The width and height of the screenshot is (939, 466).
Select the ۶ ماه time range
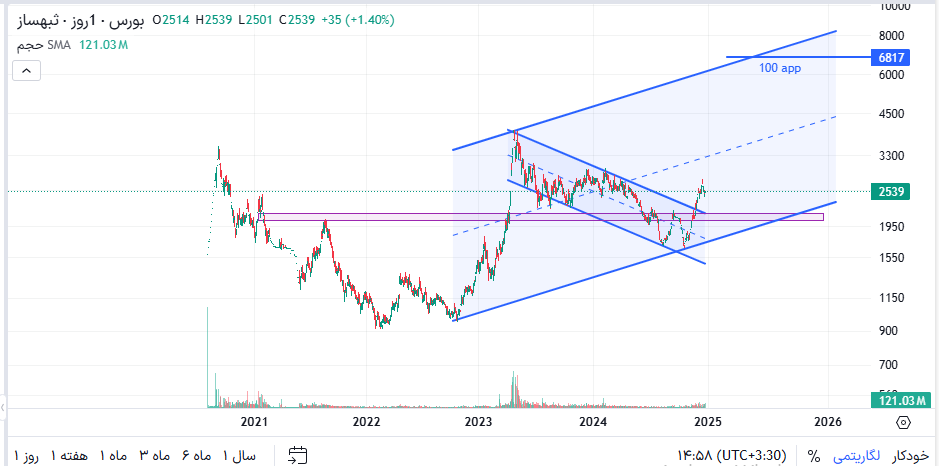194,456
